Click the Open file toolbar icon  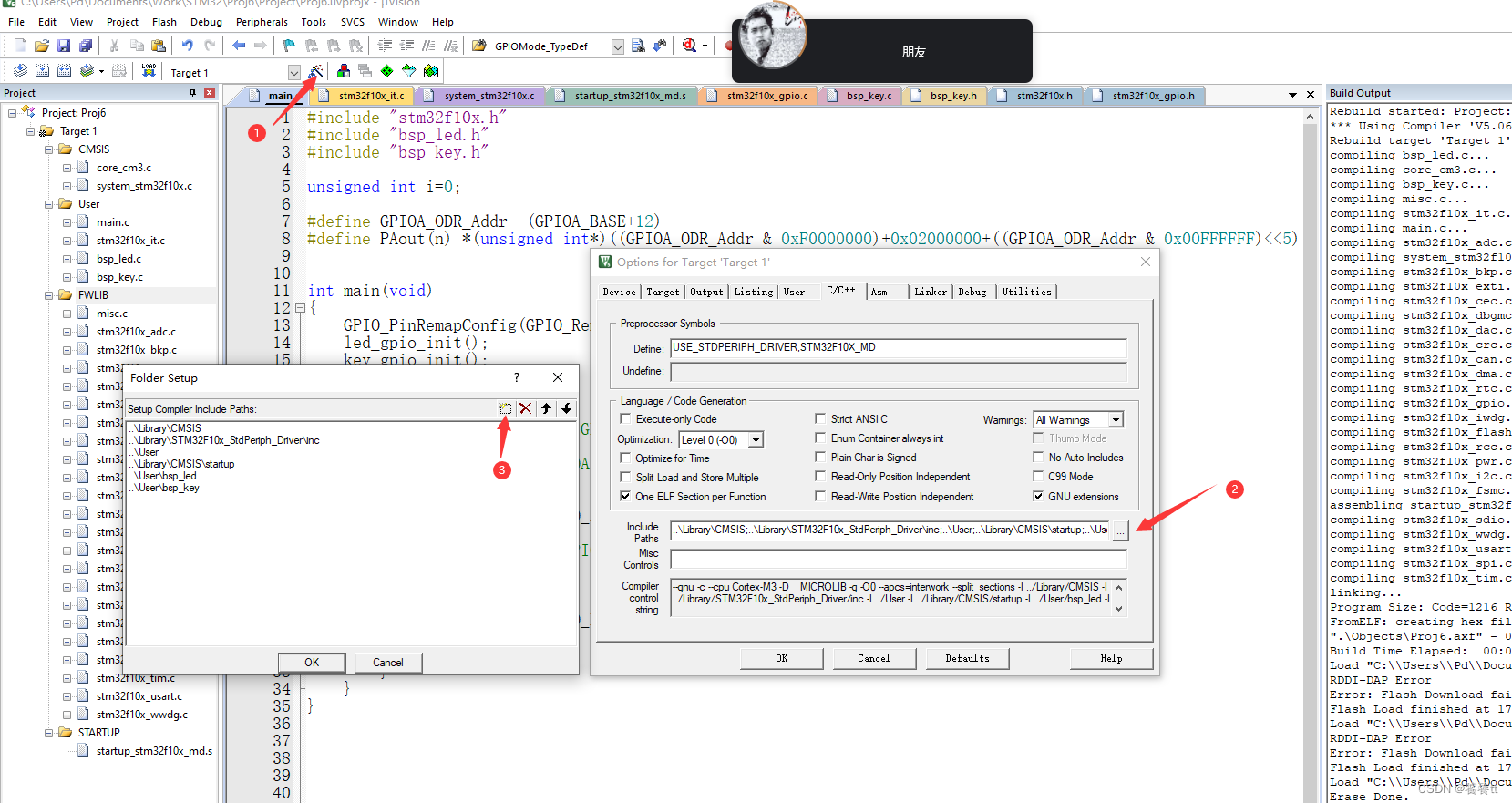(42, 46)
